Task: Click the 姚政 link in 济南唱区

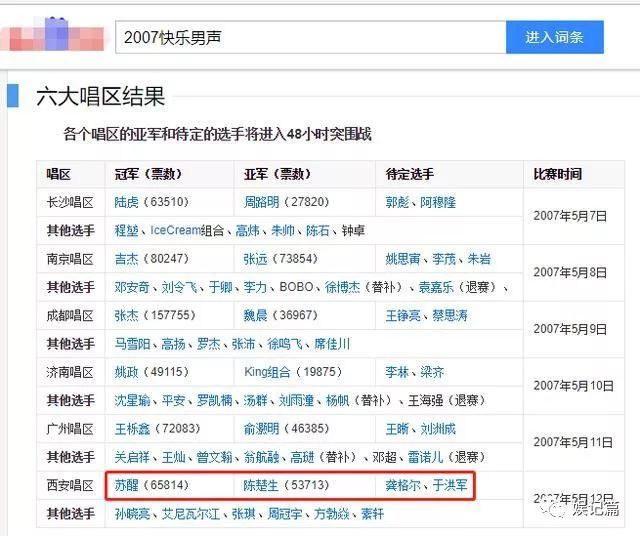Action: pos(126,373)
